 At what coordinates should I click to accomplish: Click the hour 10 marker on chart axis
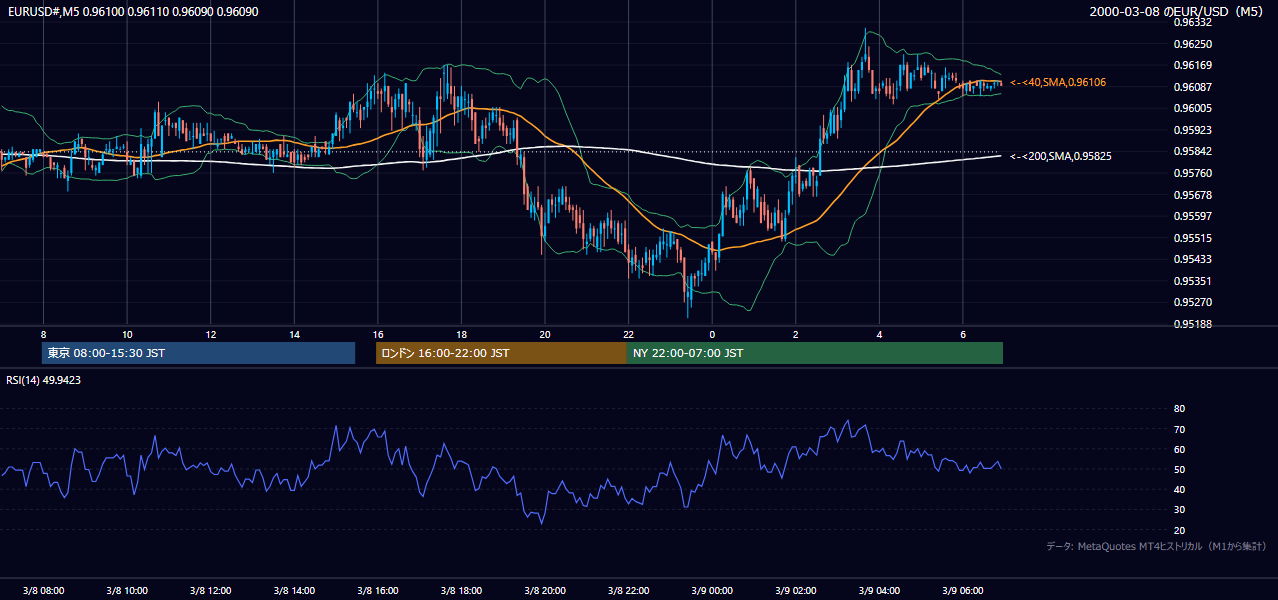tap(127, 334)
